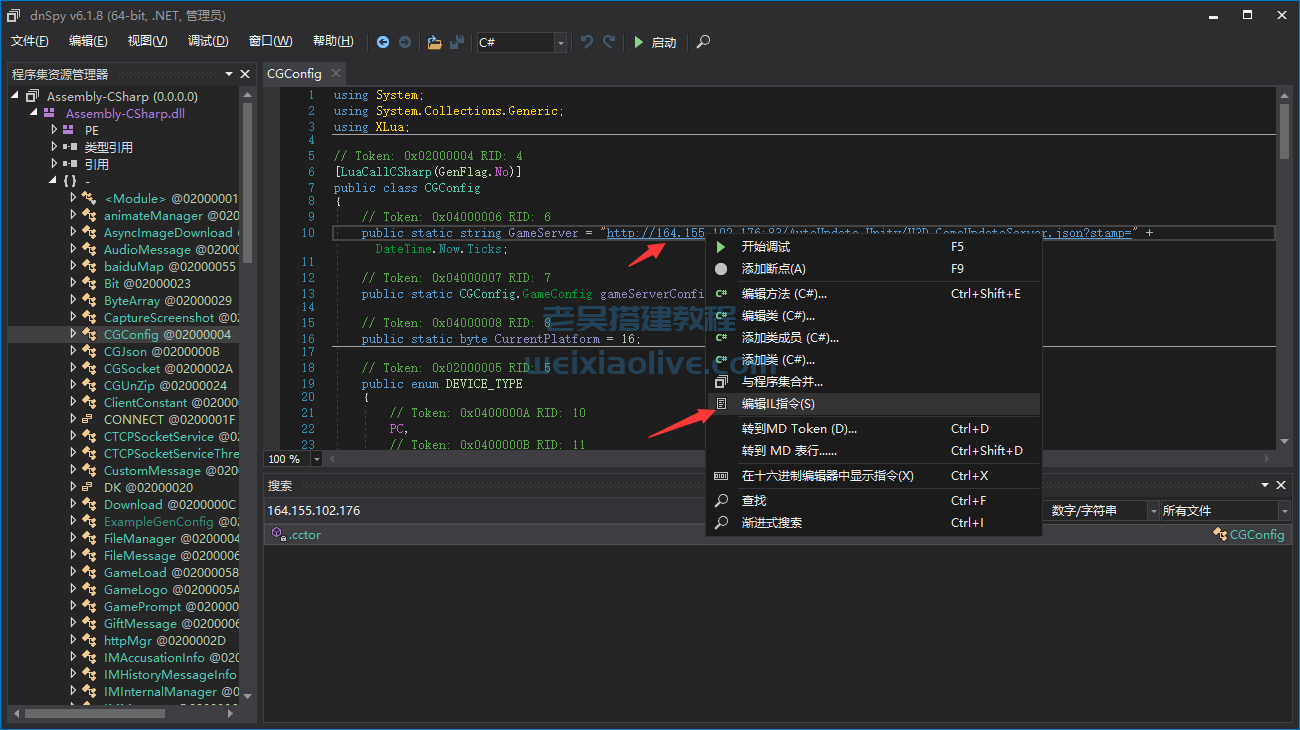Open the 100 % zoom dropdown
Image resolution: width=1300 pixels, height=730 pixels.
317,459
